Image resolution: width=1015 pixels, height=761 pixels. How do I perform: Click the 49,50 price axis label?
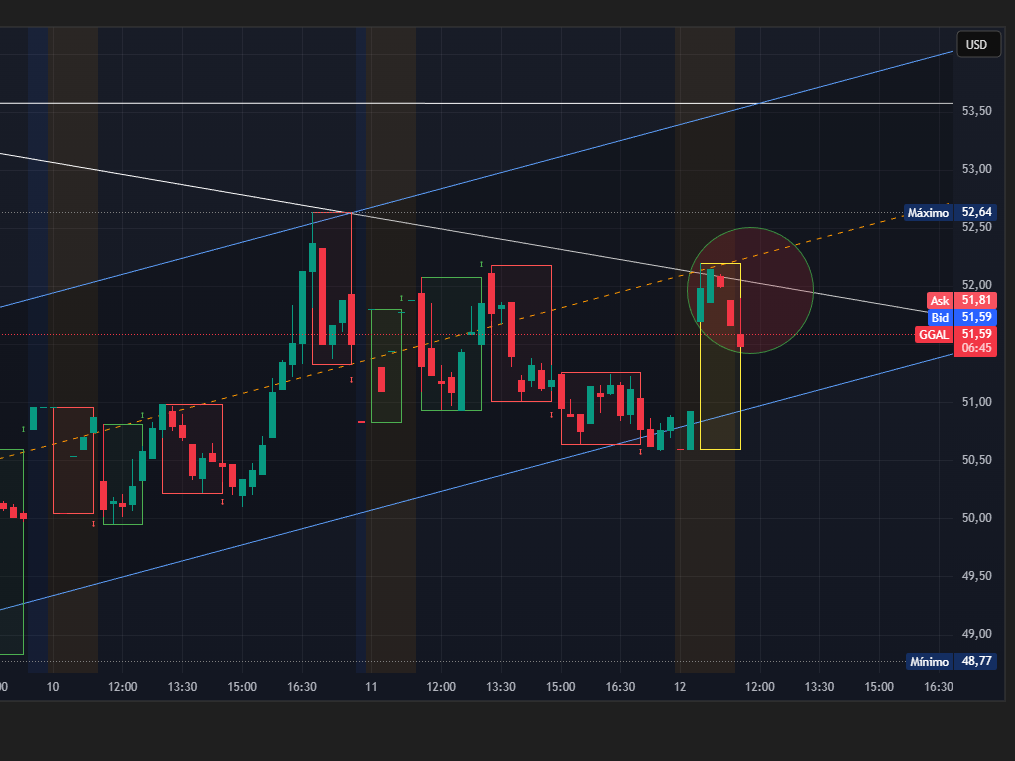(976, 576)
